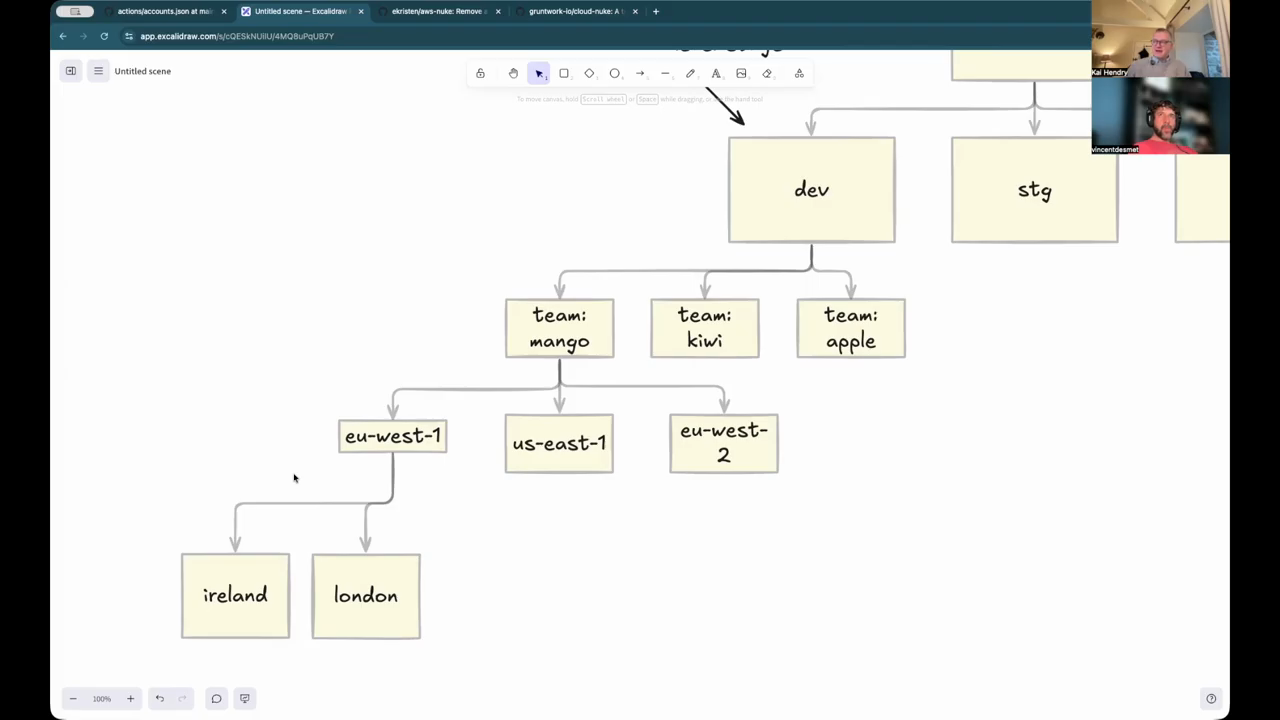Toggle the keep-tool-active lock

click(480, 73)
